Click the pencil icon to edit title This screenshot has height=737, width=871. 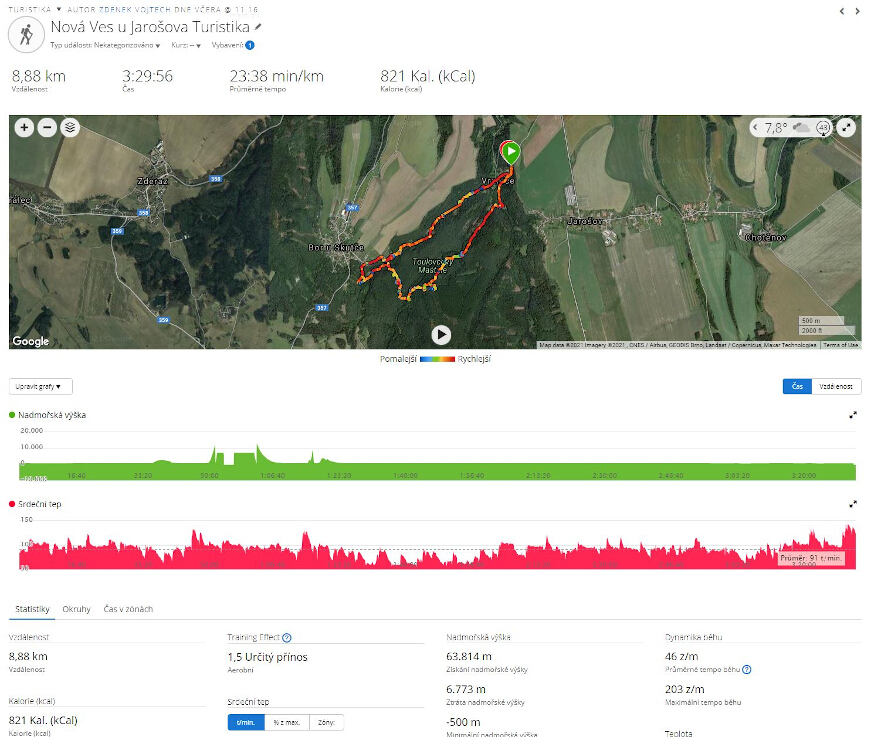point(258,27)
